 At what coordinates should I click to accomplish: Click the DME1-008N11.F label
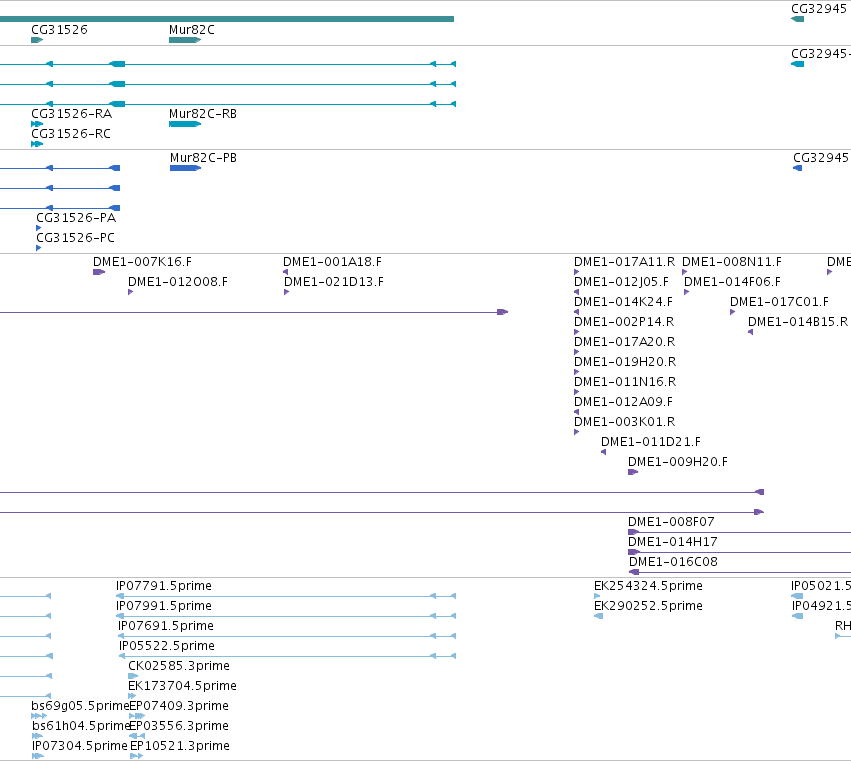(732, 262)
